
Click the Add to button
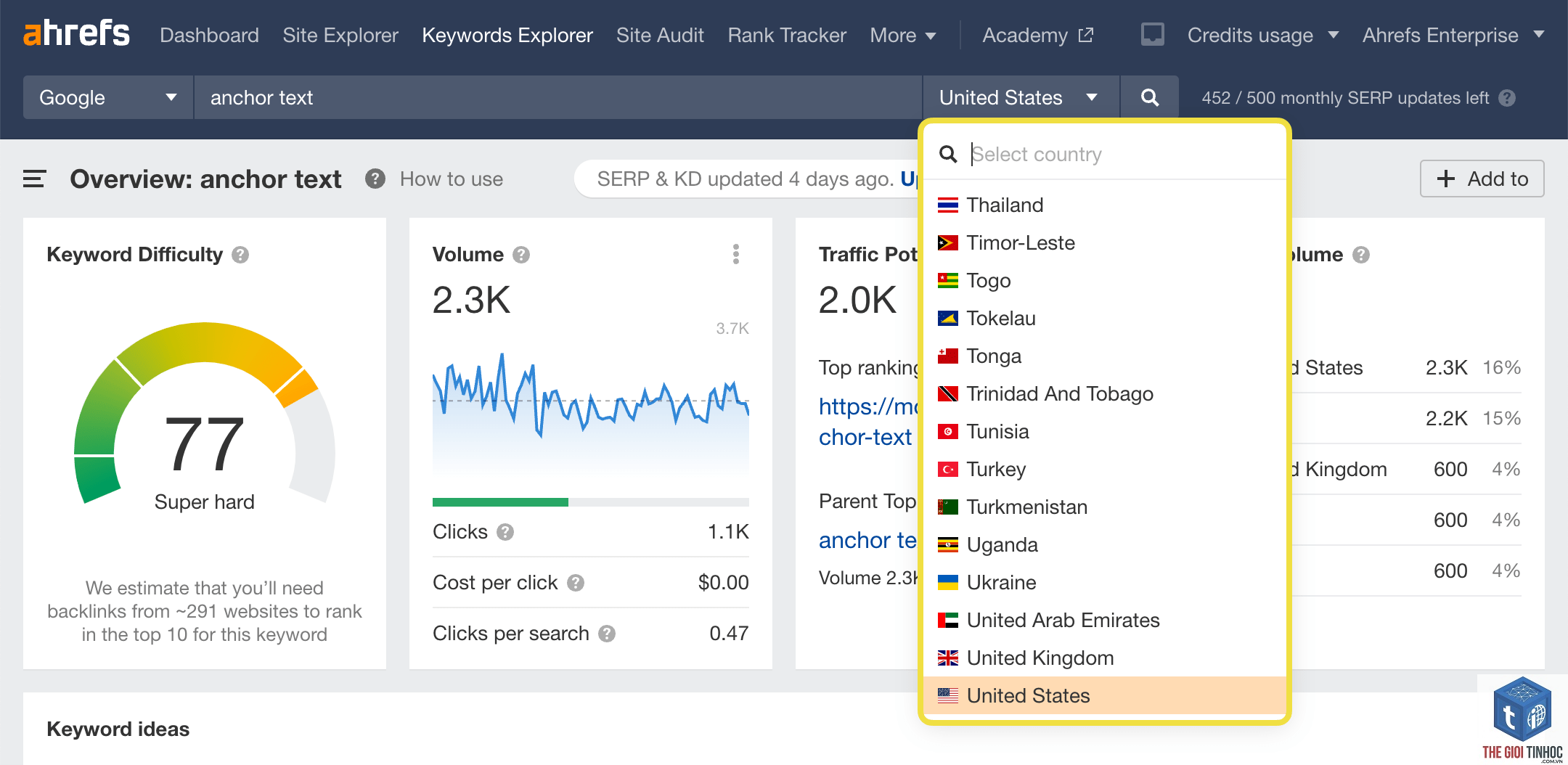[x=1482, y=179]
